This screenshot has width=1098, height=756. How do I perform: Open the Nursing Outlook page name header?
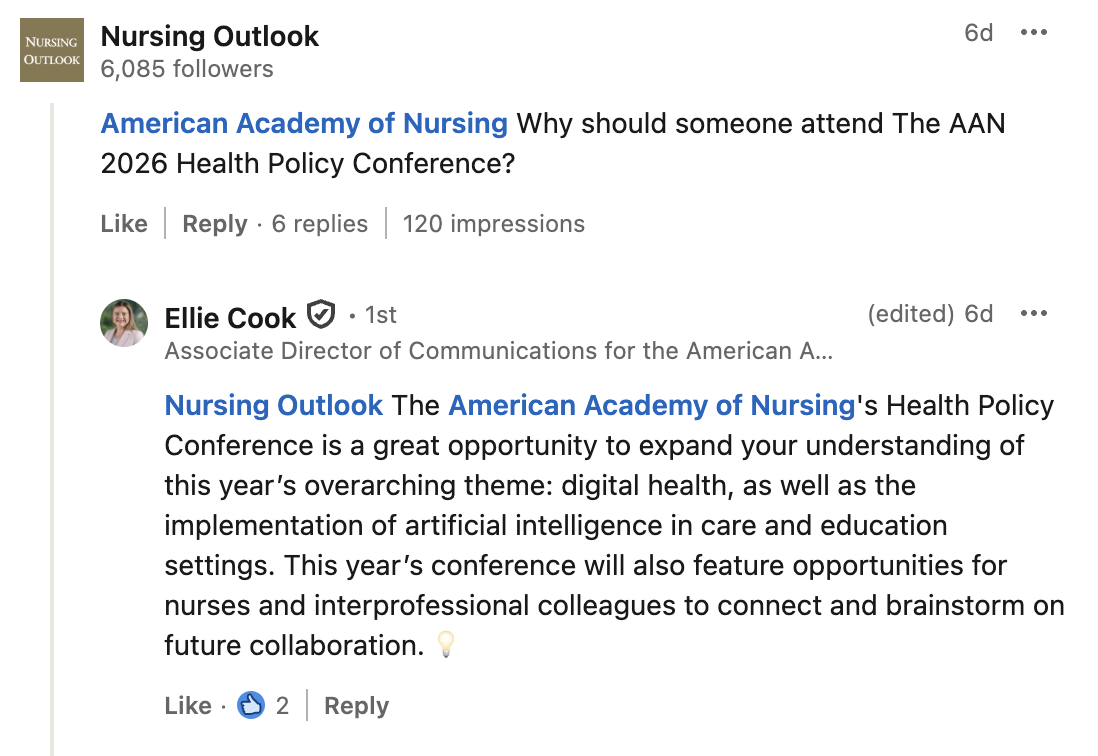pos(209,36)
